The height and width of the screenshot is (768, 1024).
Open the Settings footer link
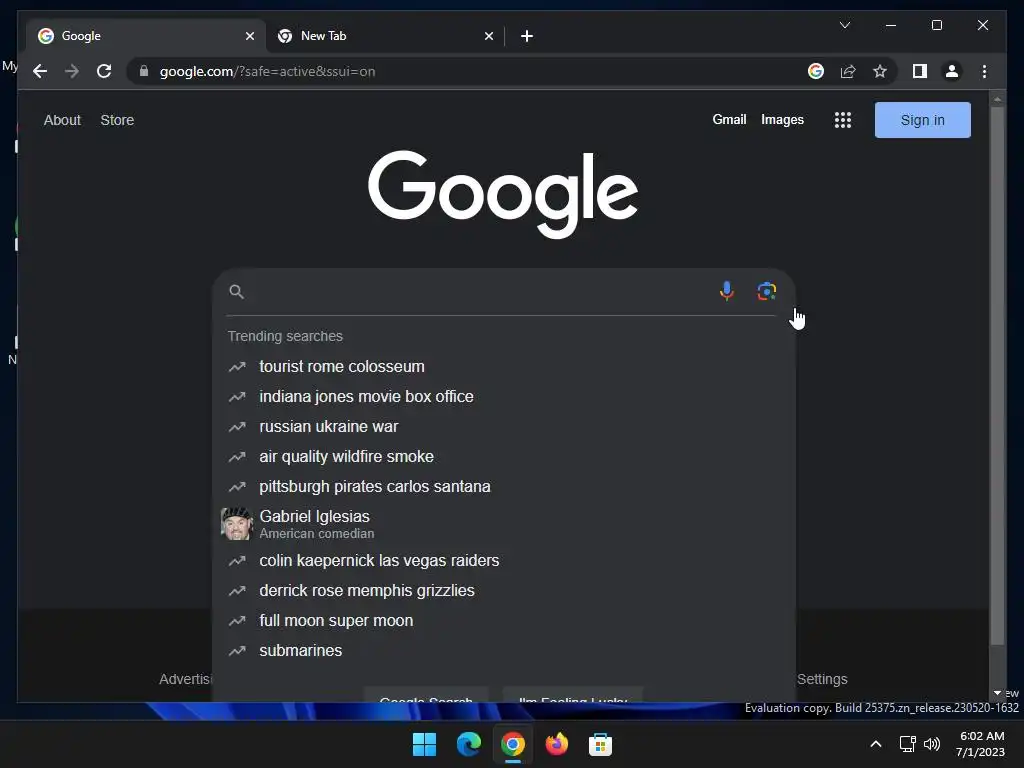point(822,679)
